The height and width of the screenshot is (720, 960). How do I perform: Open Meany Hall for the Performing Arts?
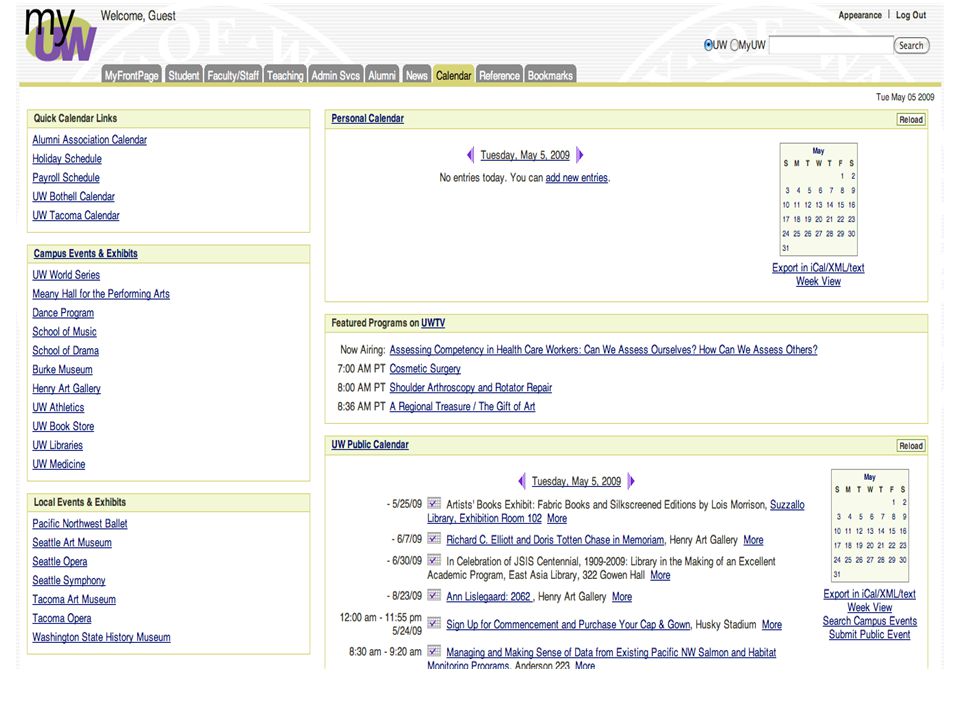[x=101, y=294]
